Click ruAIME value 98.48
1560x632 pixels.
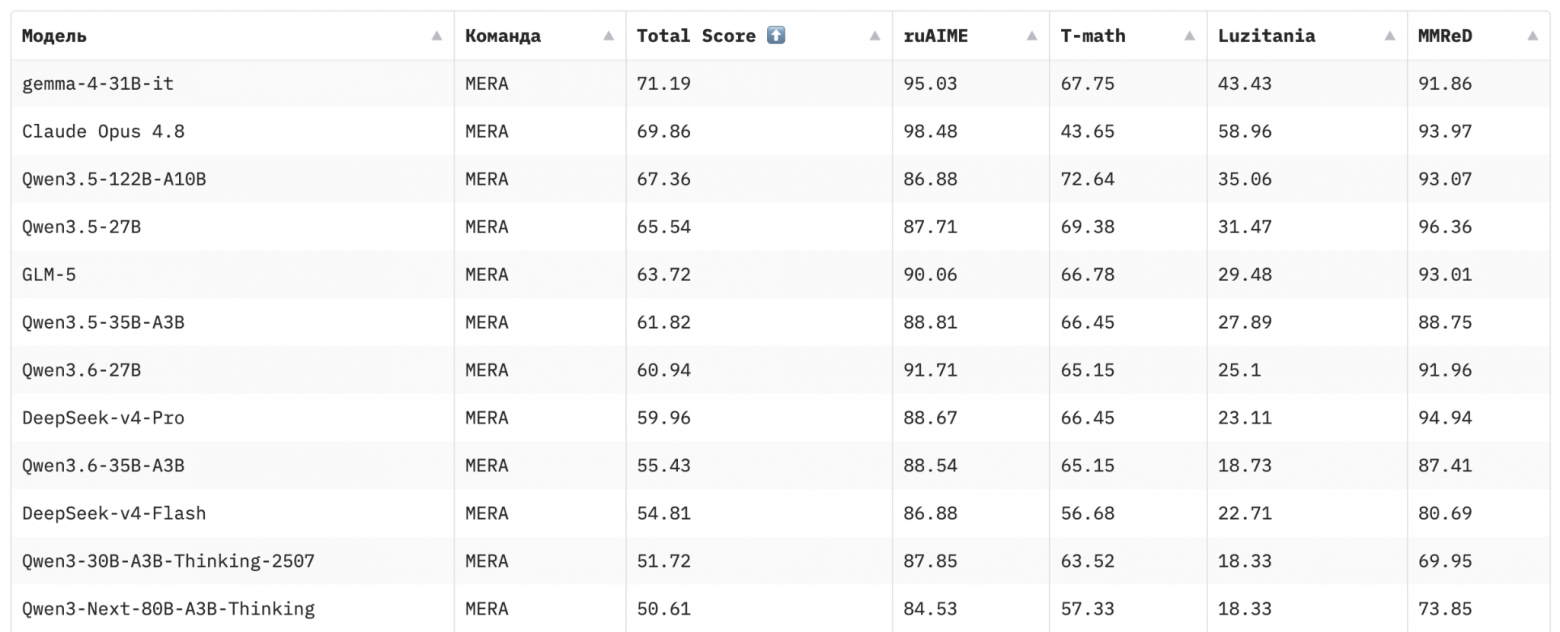pos(930,132)
